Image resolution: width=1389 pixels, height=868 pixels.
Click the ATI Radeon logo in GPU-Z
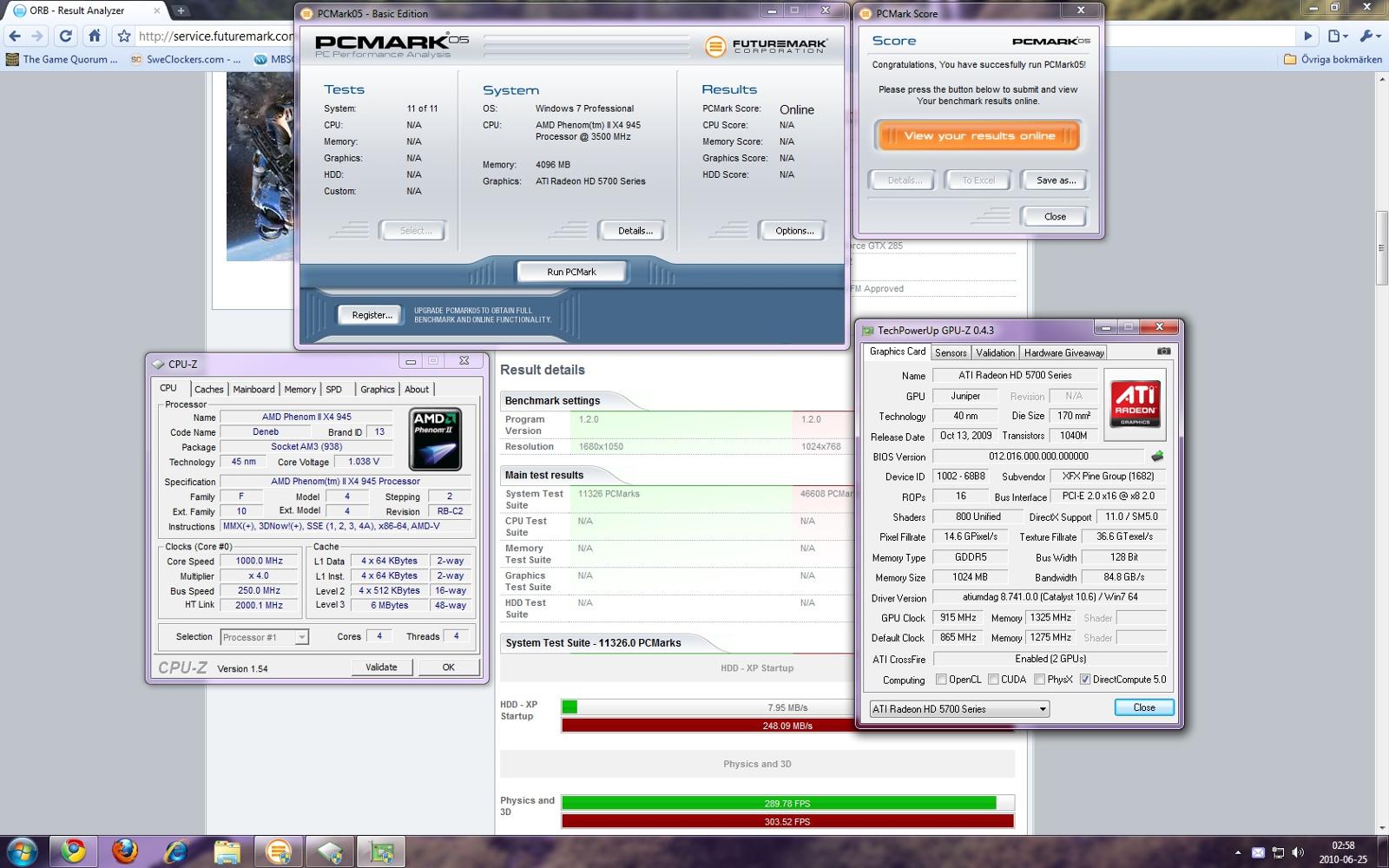coord(1135,404)
